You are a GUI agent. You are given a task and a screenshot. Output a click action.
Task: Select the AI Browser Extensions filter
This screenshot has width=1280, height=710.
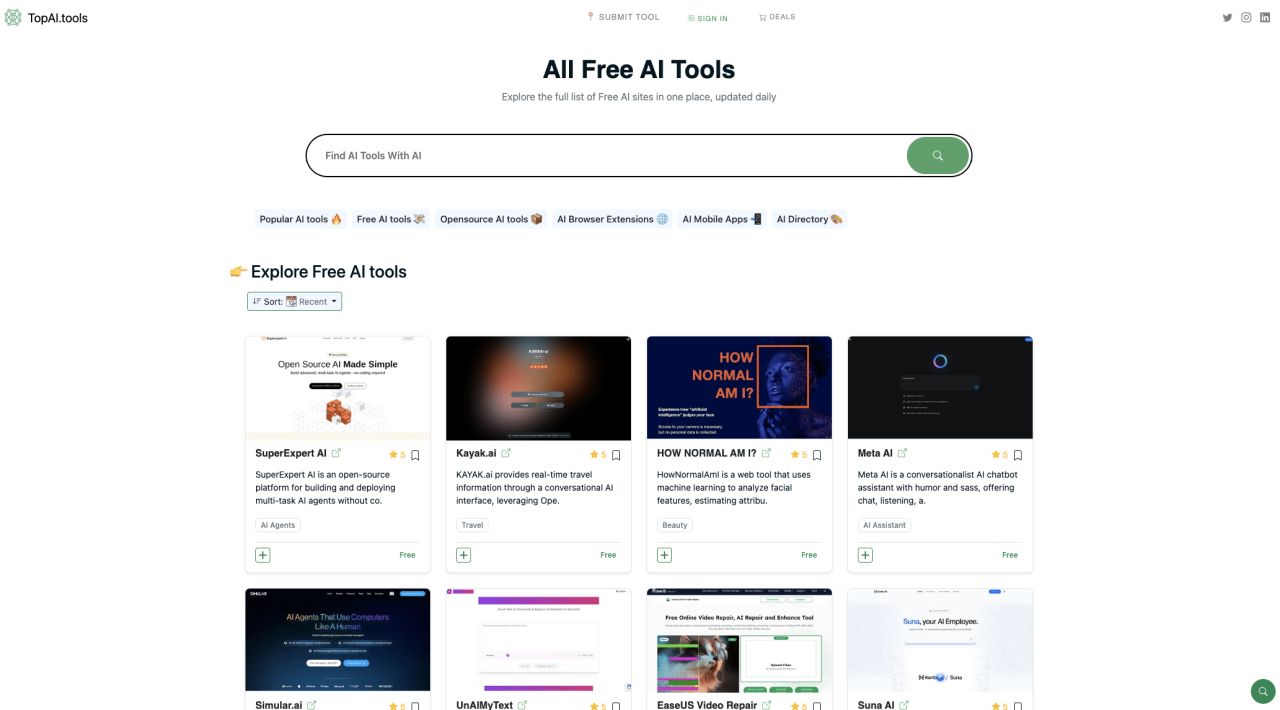click(x=612, y=219)
